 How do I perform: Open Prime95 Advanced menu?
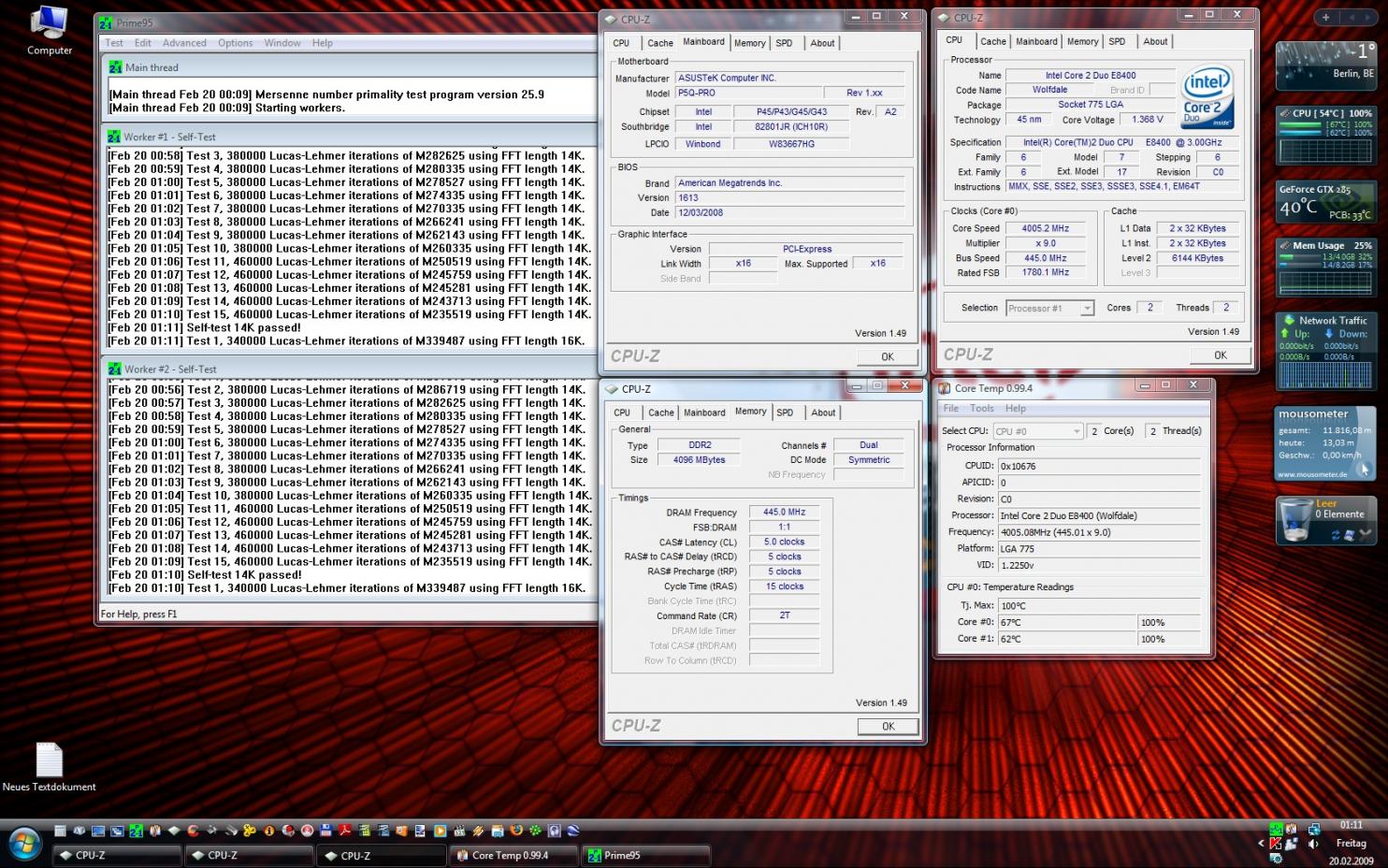(x=184, y=43)
